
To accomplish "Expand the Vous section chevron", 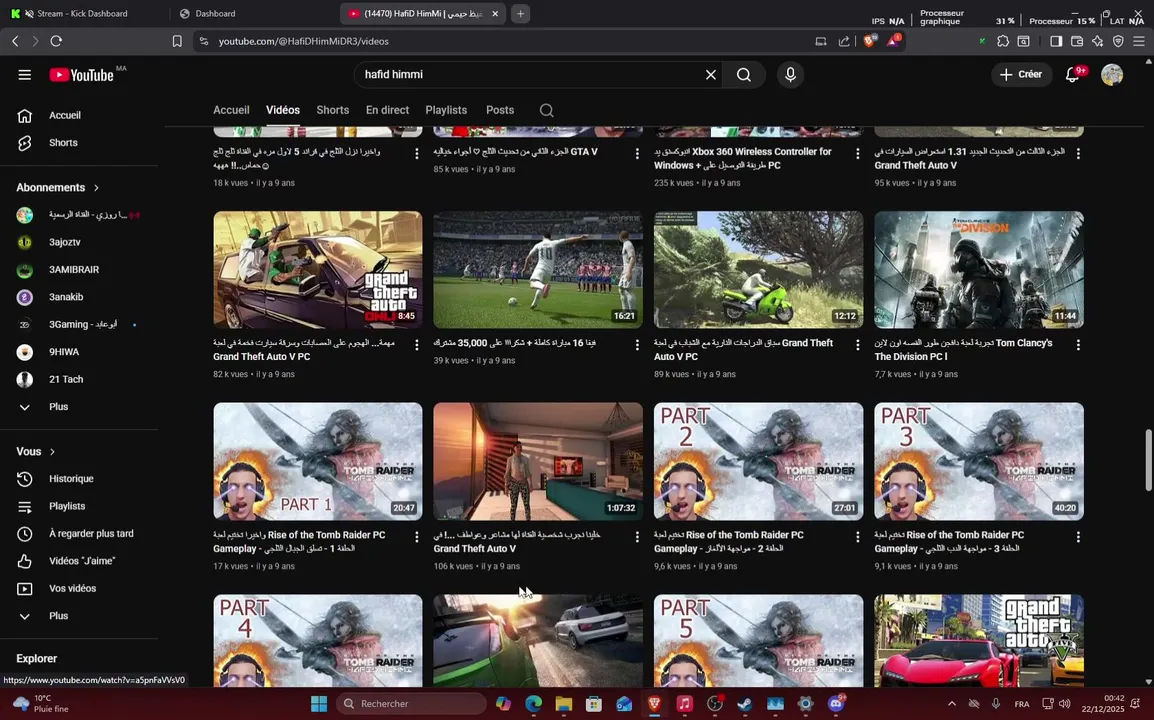I will (52, 452).
